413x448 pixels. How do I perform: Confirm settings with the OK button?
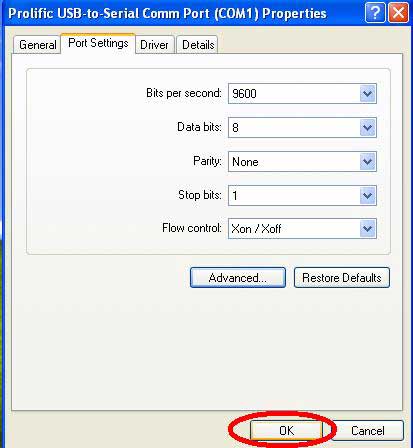[286, 430]
